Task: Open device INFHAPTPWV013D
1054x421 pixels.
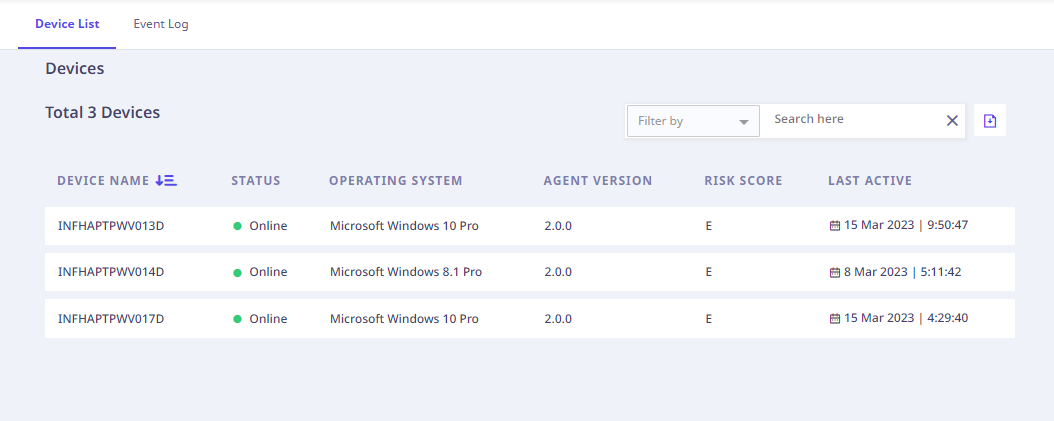Action: tap(111, 226)
